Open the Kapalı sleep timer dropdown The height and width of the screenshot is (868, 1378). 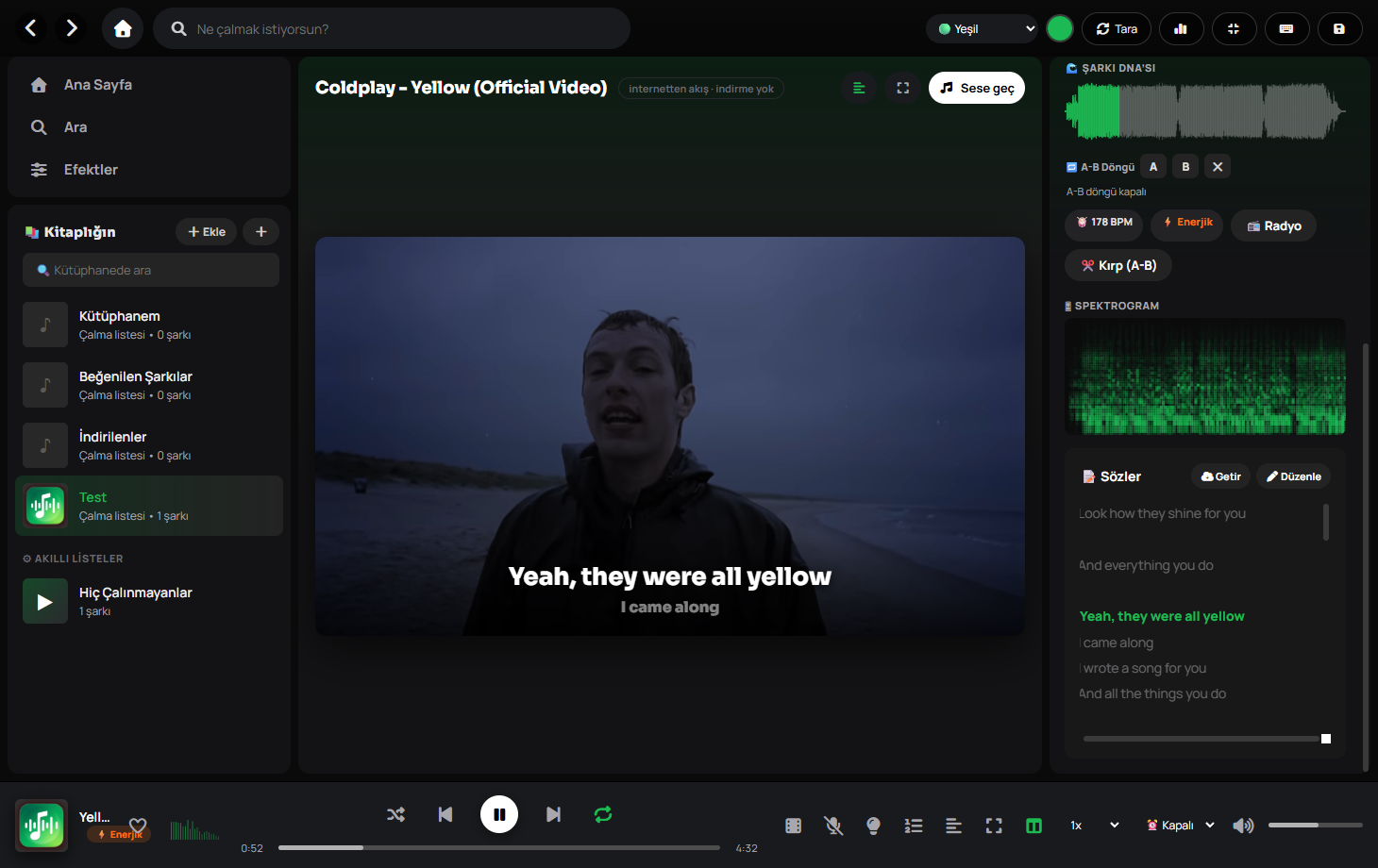click(1180, 826)
